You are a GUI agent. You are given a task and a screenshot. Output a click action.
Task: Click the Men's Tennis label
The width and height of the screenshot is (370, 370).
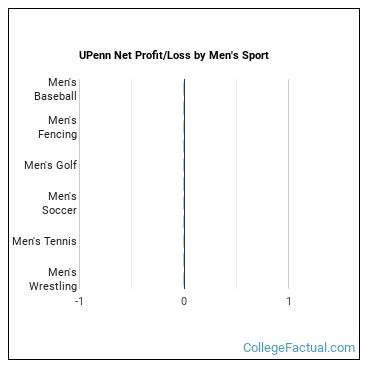point(44,241)
